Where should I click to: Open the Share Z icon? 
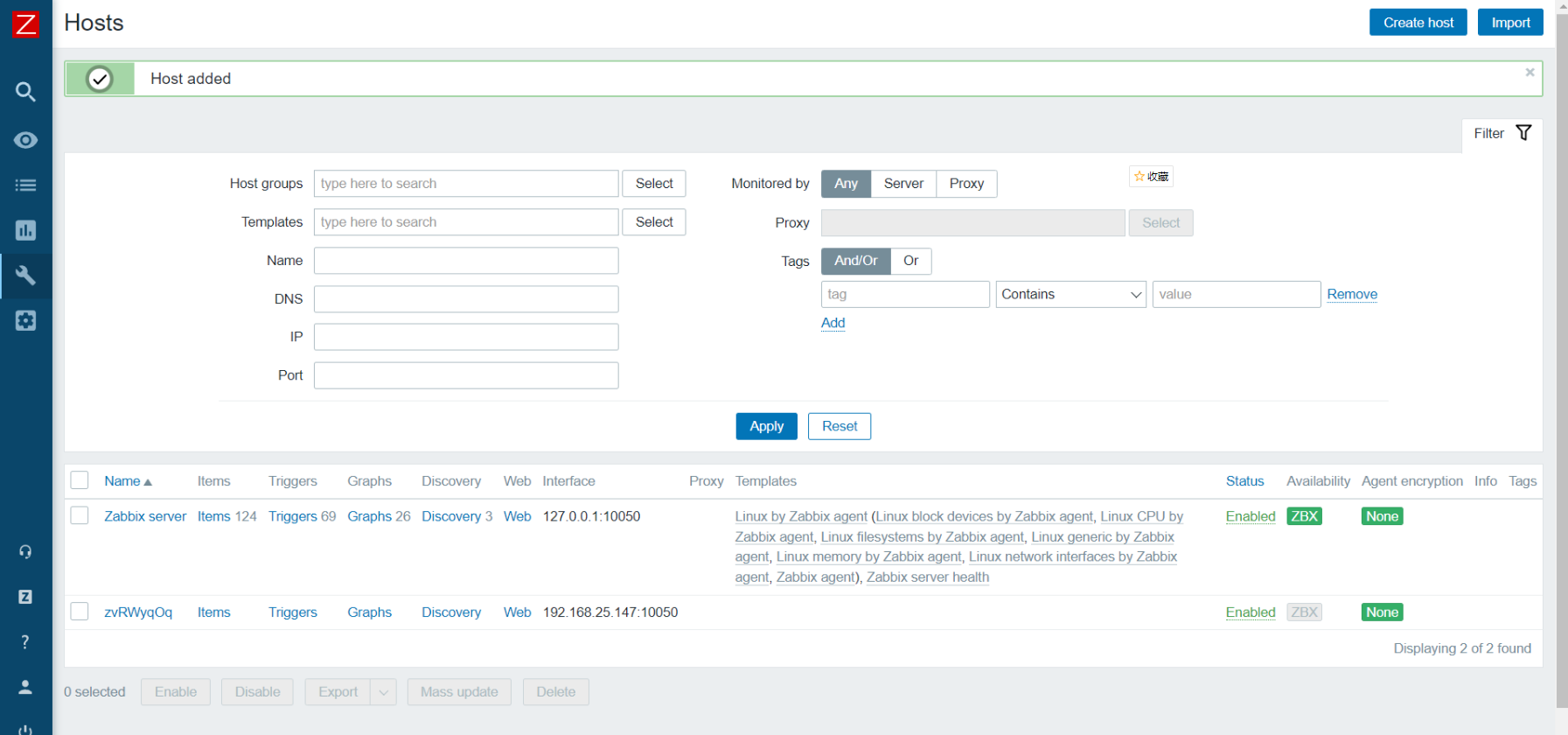click(x=25, y=597)
